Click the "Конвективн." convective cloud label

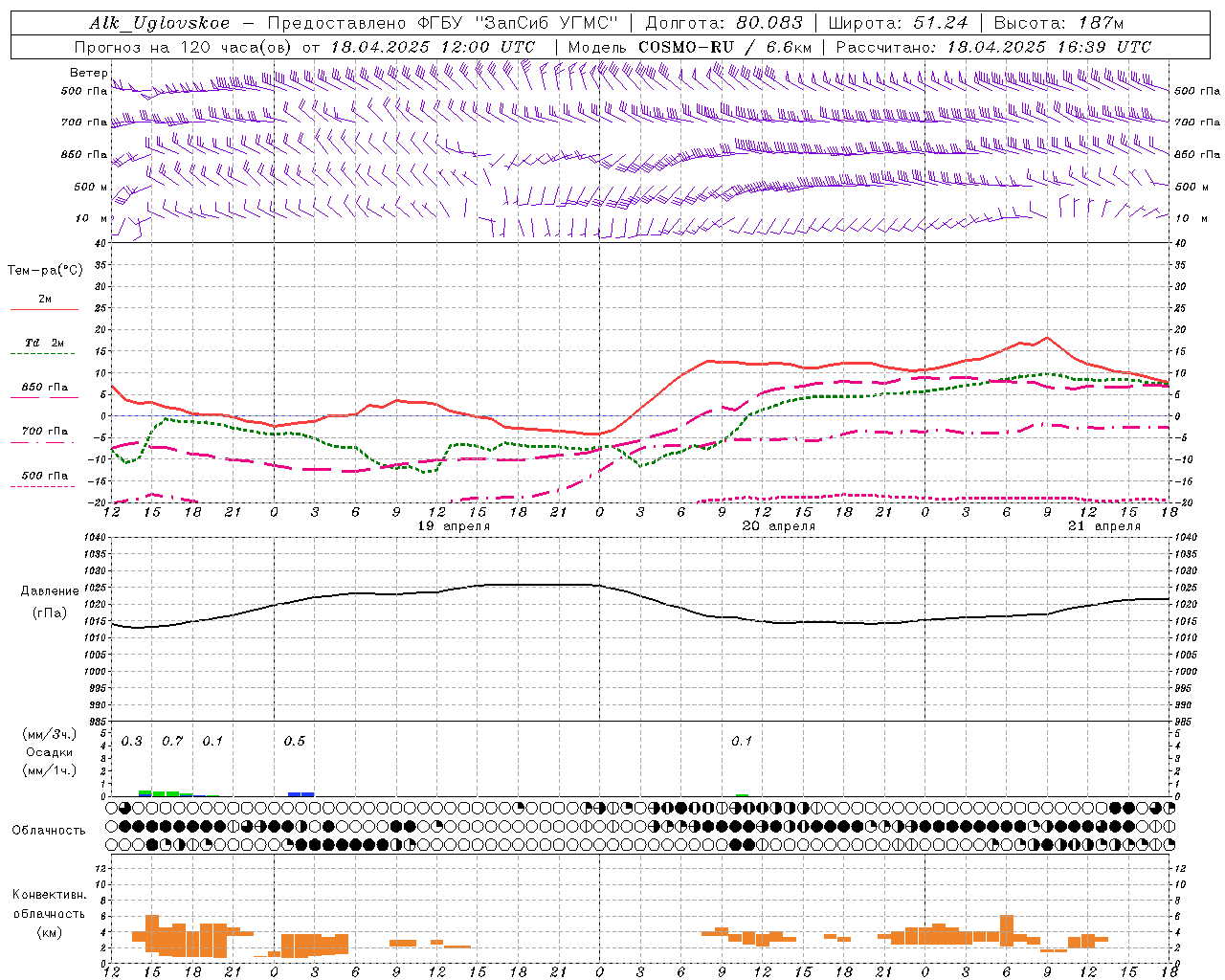[x=50, y=895]
